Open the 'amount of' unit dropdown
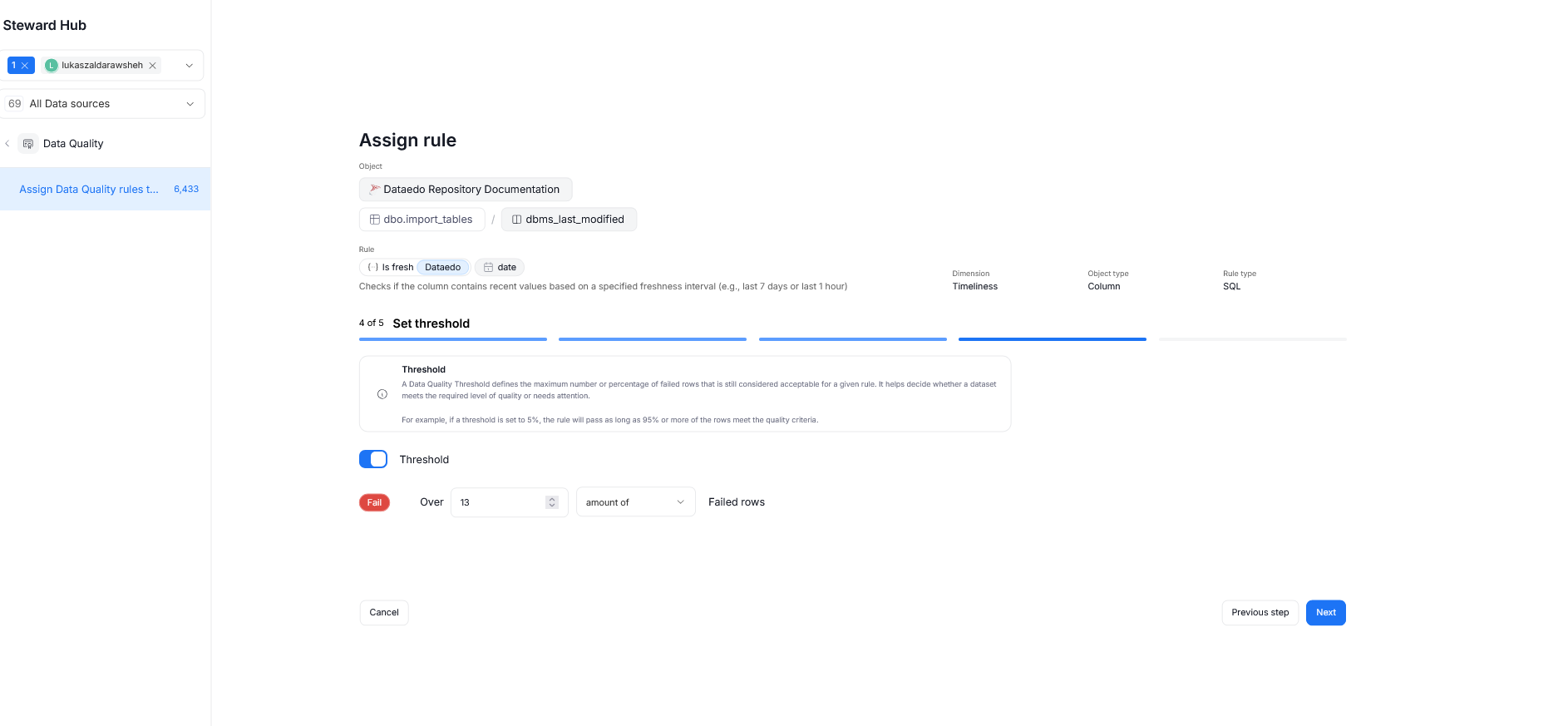Viewport: 1568px width, 726px height. click(x=635, y=502)
